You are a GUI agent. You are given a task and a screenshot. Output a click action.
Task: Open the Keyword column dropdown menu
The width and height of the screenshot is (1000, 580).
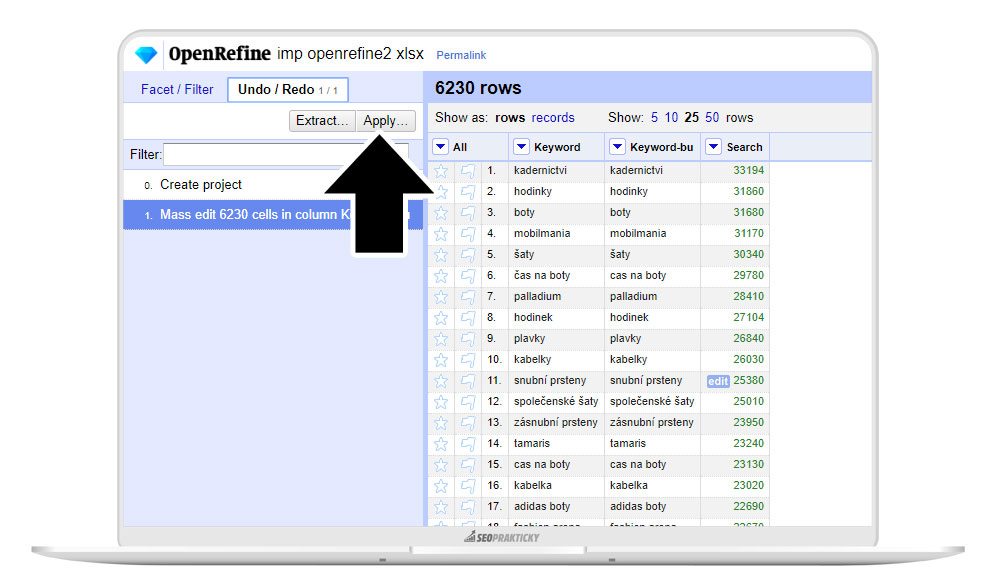(x=521, y=147)
